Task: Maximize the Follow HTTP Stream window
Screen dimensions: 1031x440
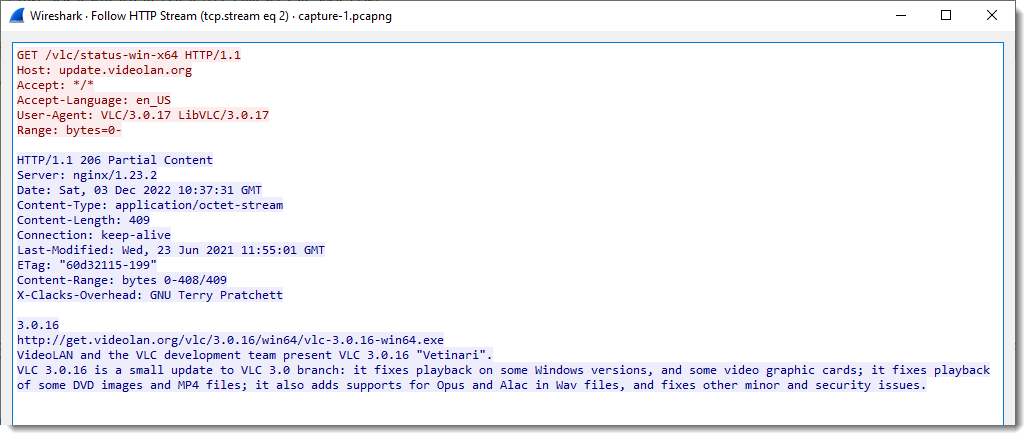Action: point(946,16)
